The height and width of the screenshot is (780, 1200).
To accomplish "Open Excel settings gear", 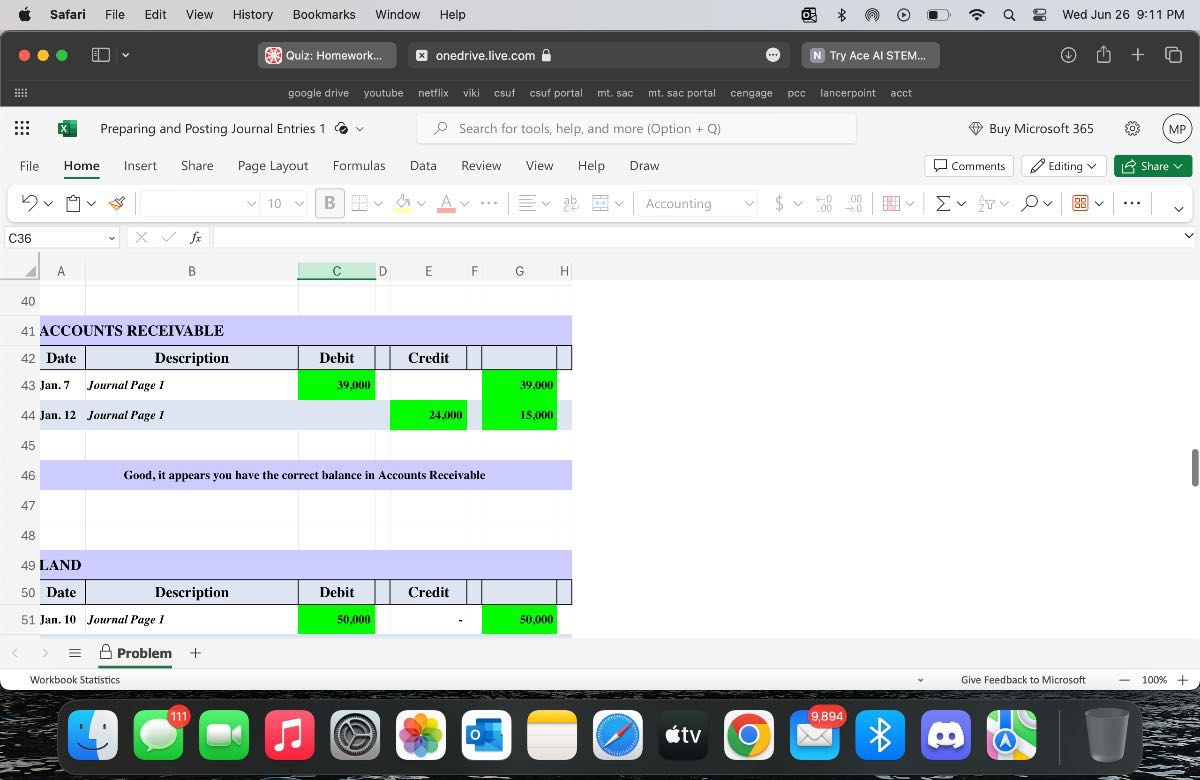I will point(1132,128).
